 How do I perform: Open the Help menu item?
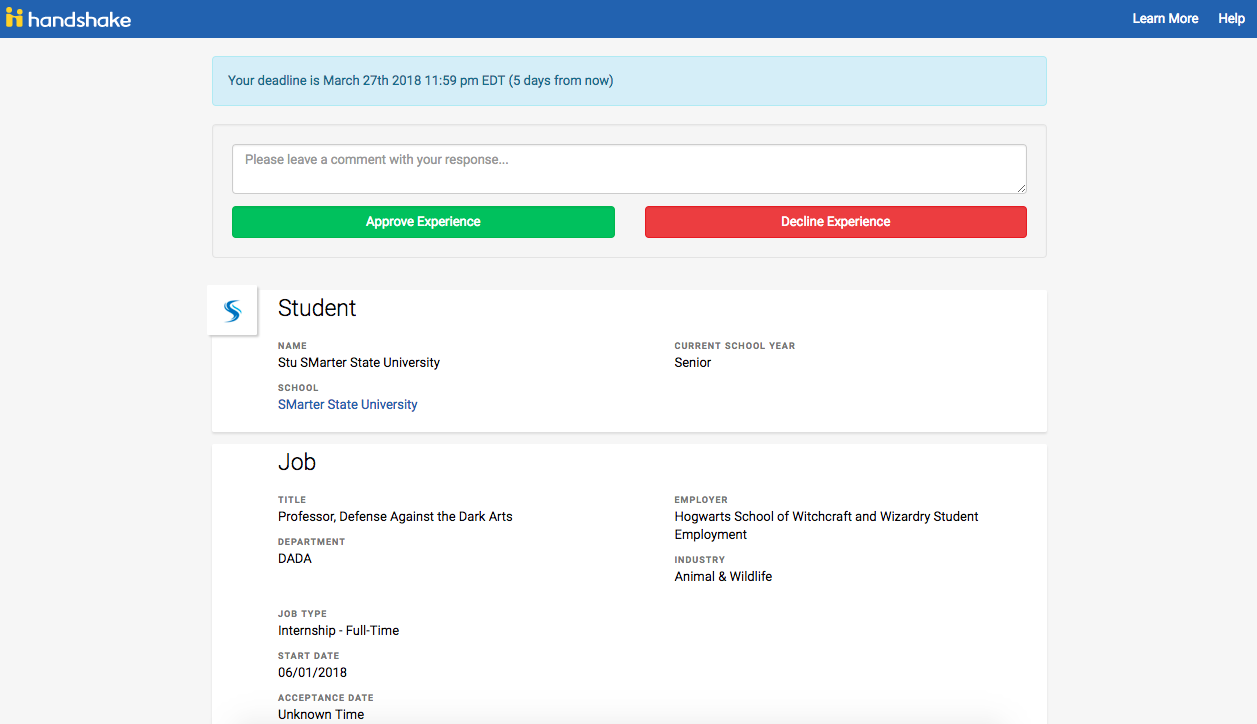(1231, 18)
